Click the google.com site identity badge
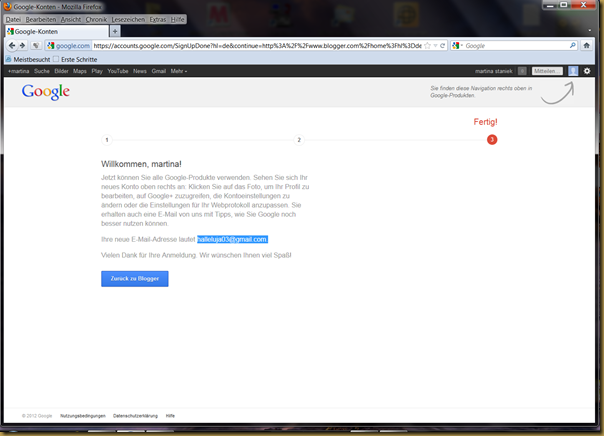604x436 pixels. [68, 45]
